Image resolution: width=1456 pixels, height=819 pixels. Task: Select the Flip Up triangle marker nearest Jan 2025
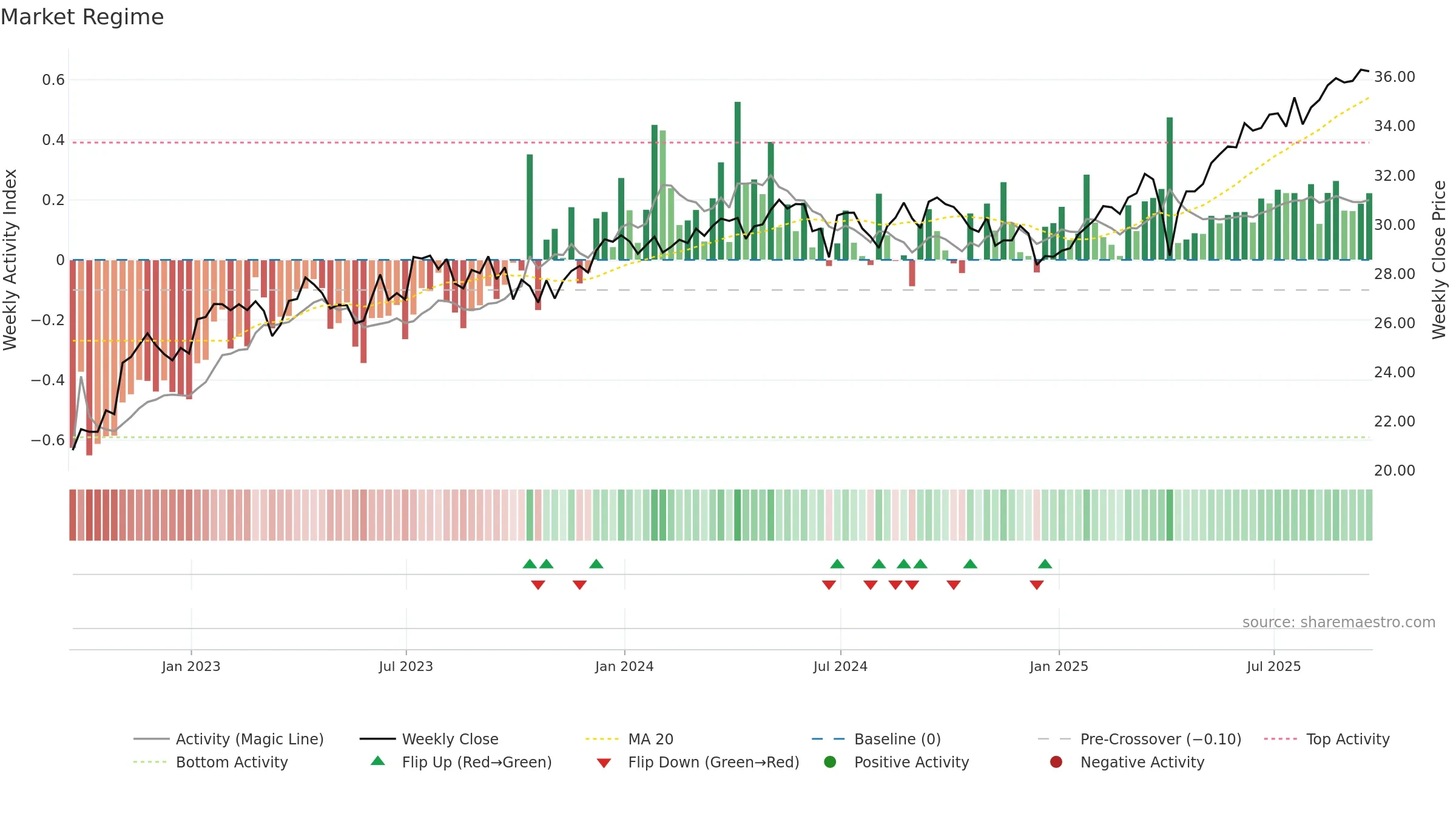[x=1045, y=564]
